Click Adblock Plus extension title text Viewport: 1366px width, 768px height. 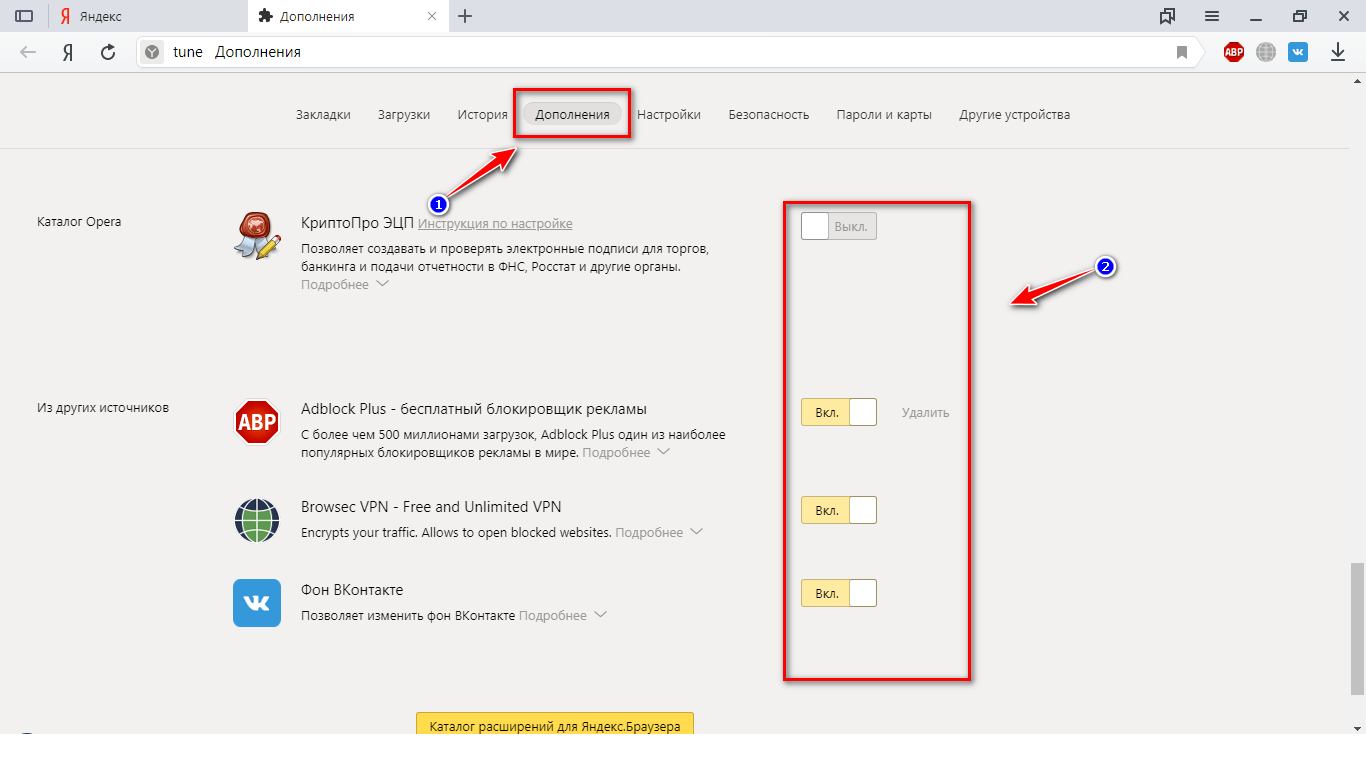(474, 409)
